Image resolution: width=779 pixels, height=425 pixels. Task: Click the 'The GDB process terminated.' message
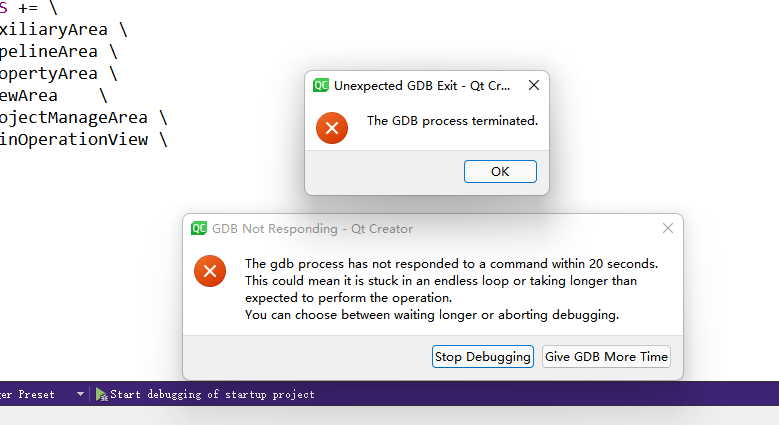pyautogui.click(x=452, y=121)
